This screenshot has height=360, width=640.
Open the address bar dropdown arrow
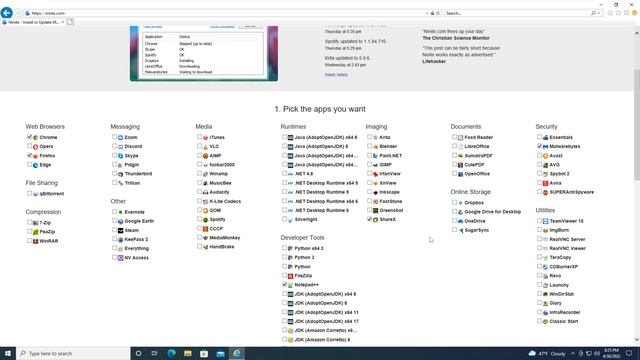(427, 13)
